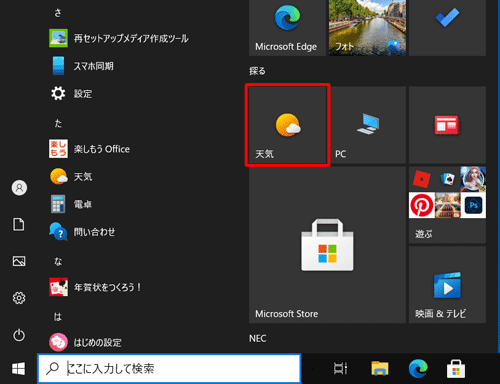Click the NEC tile group heading

(x=258, y=338)
